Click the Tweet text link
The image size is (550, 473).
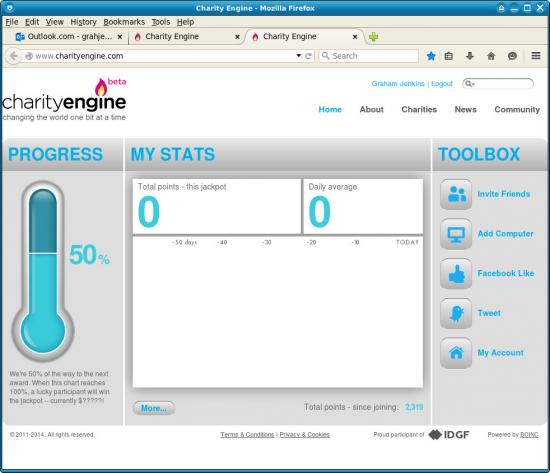point(489,313)
